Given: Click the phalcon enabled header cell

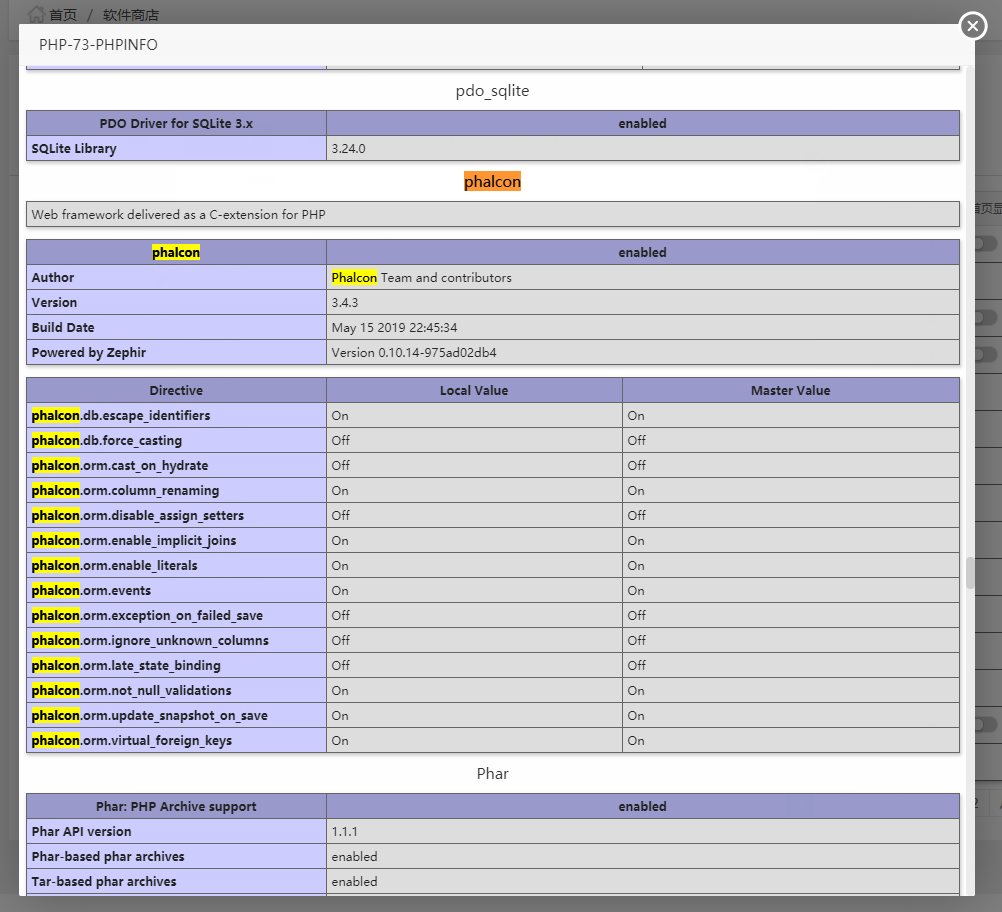Looking at the screenshot, I should pos(642,252).
